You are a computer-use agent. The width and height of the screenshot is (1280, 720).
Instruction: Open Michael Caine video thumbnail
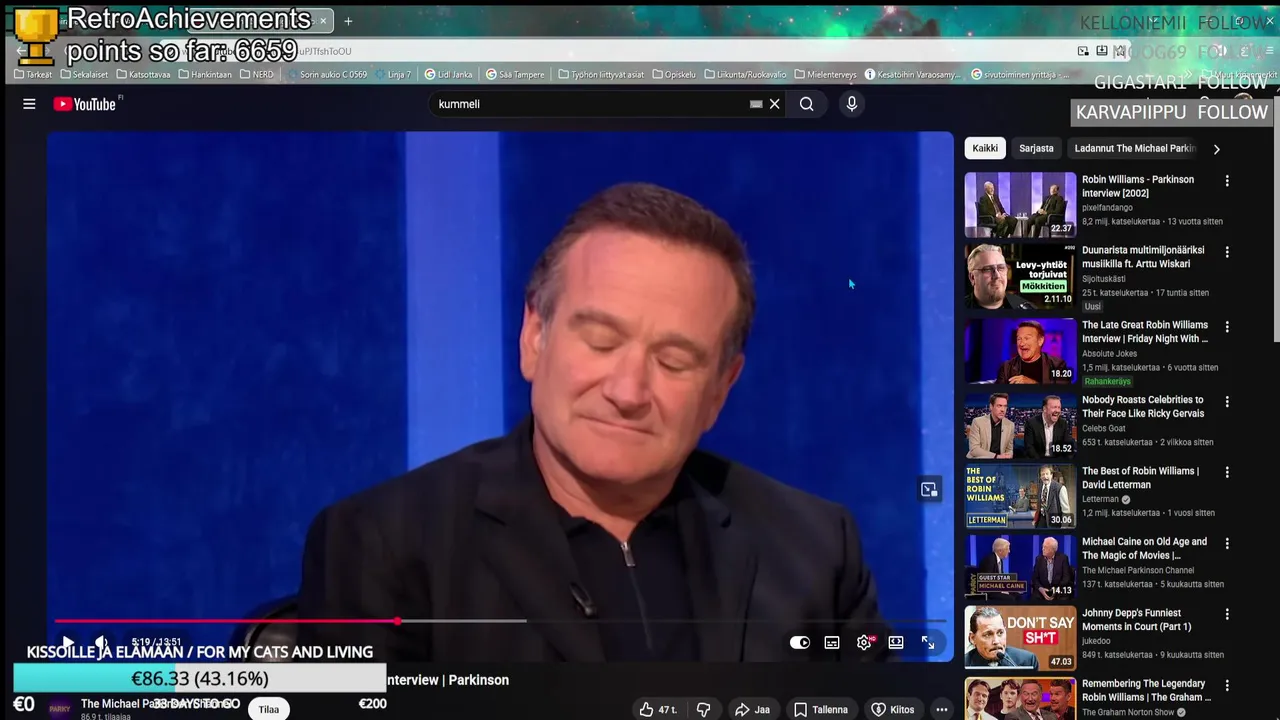(1020, 567)
